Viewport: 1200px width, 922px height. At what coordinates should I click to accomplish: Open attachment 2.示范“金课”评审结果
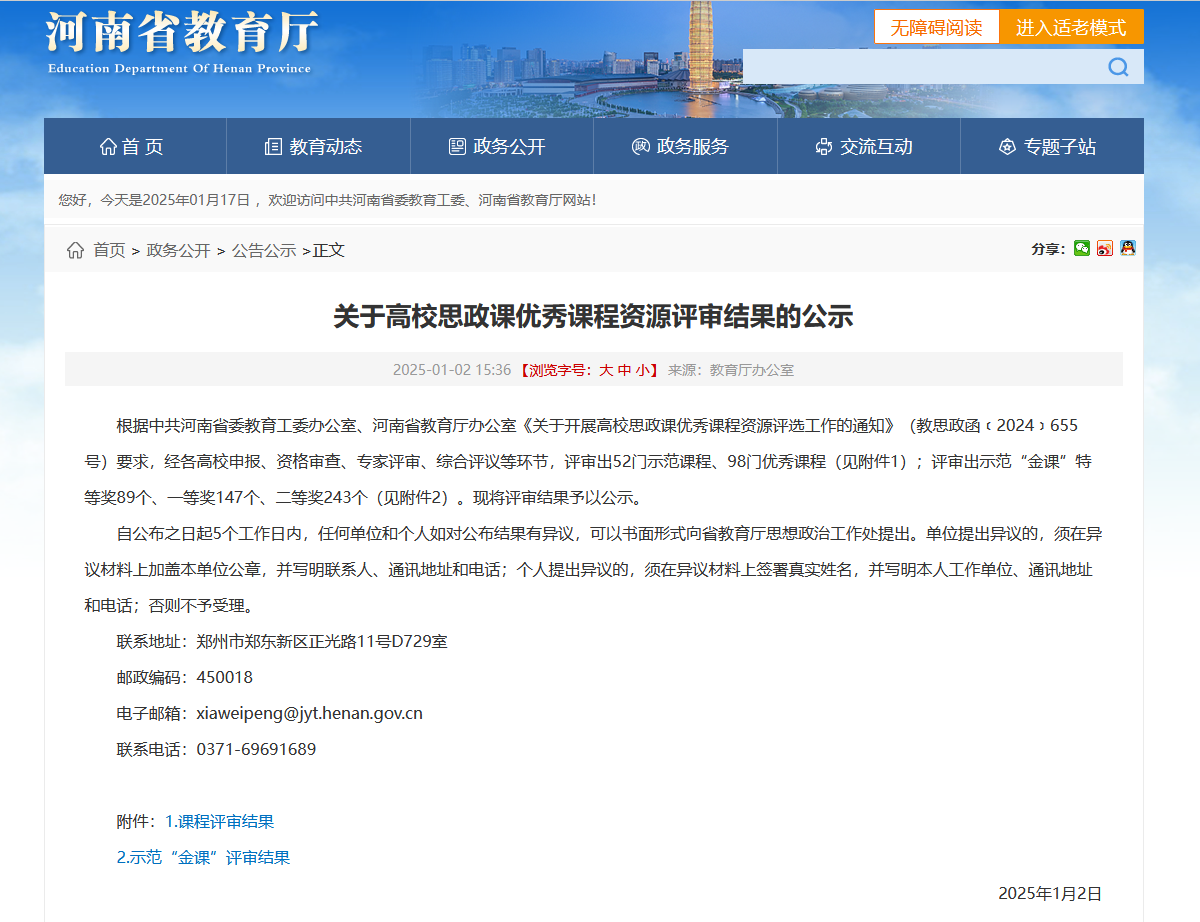click(203, 857)
